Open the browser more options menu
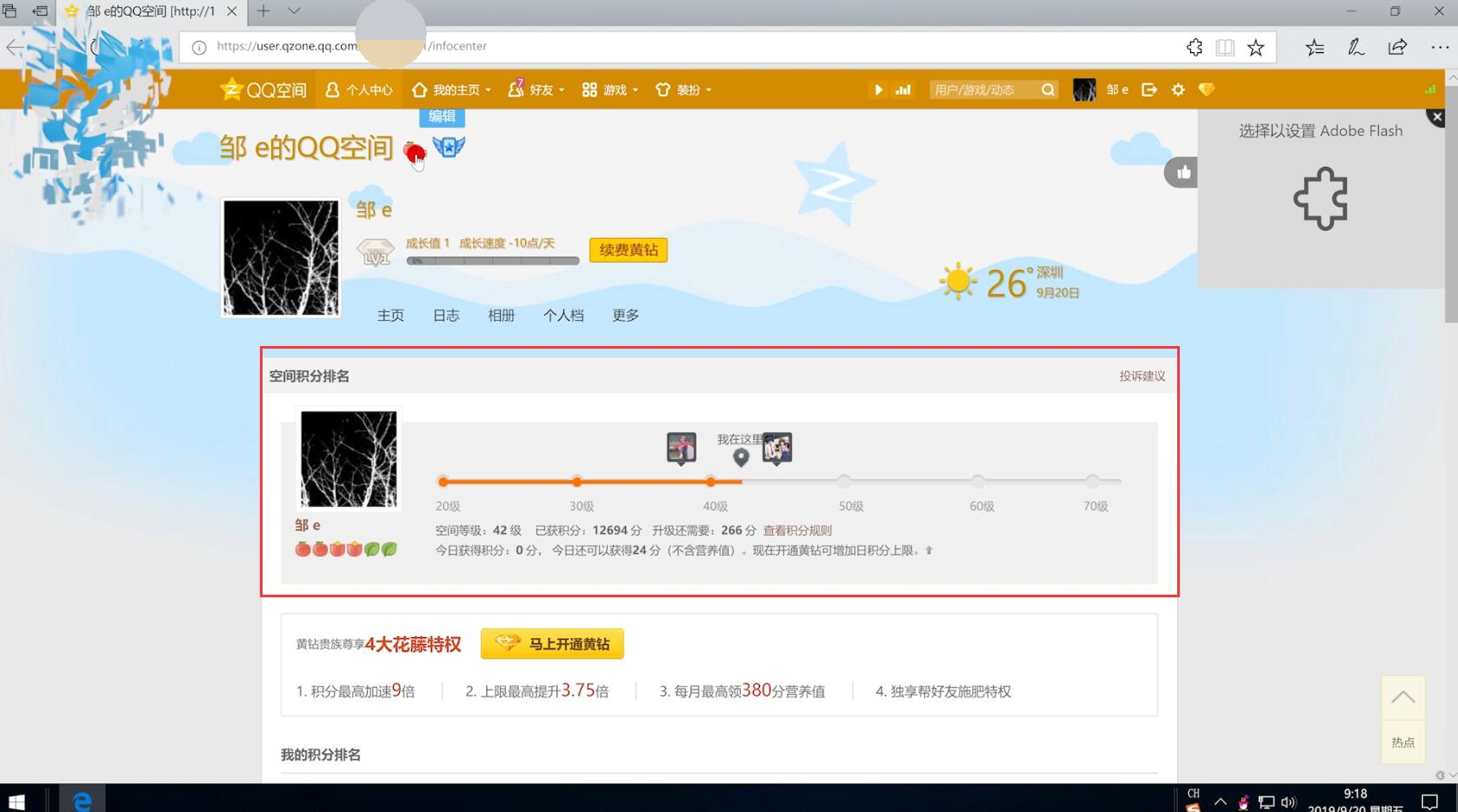Image resolution: width=1458 pixels, height=812 pixels. [1439, 47]
